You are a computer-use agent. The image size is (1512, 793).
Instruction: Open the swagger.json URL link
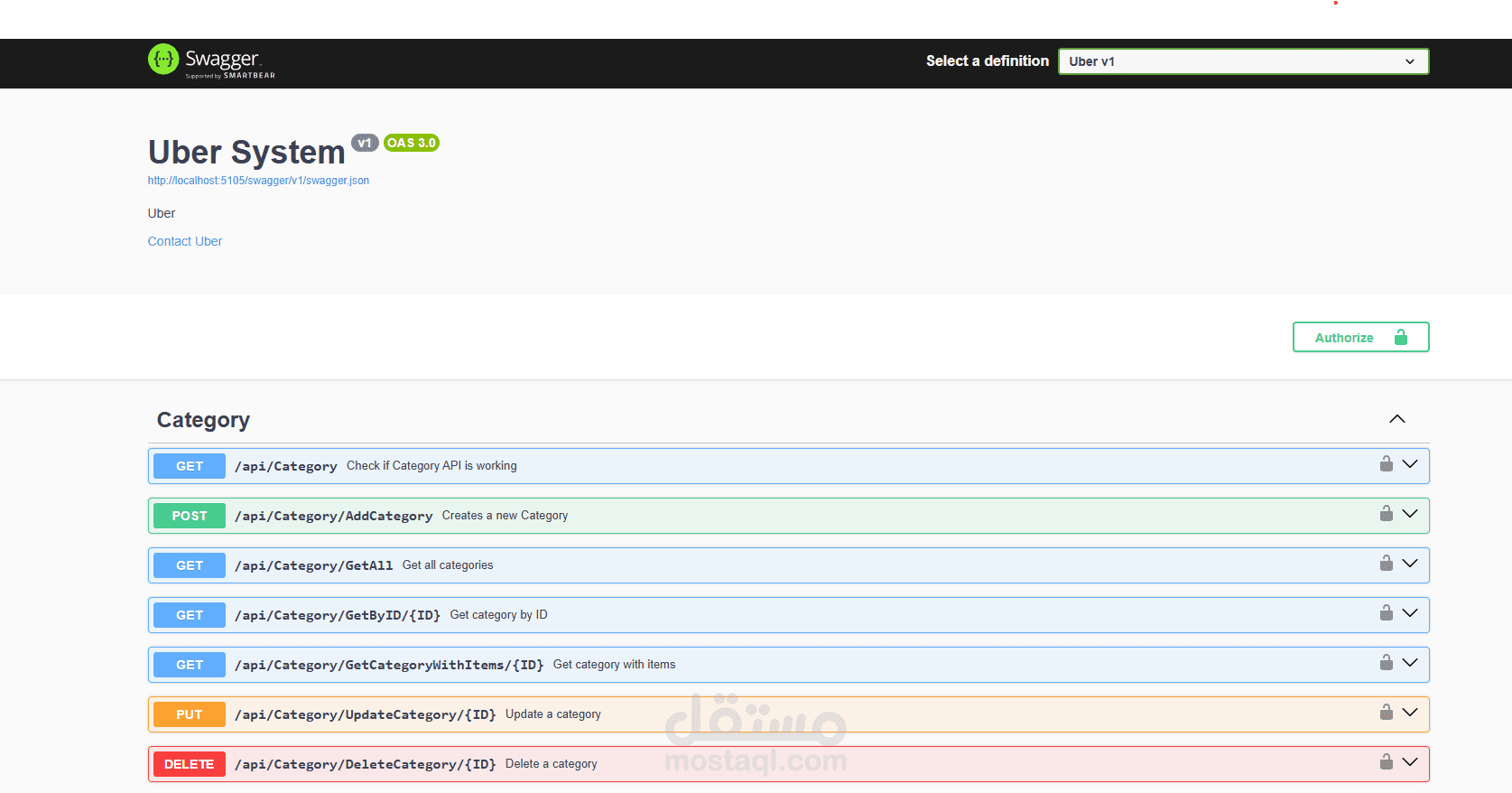pos(258,181)
